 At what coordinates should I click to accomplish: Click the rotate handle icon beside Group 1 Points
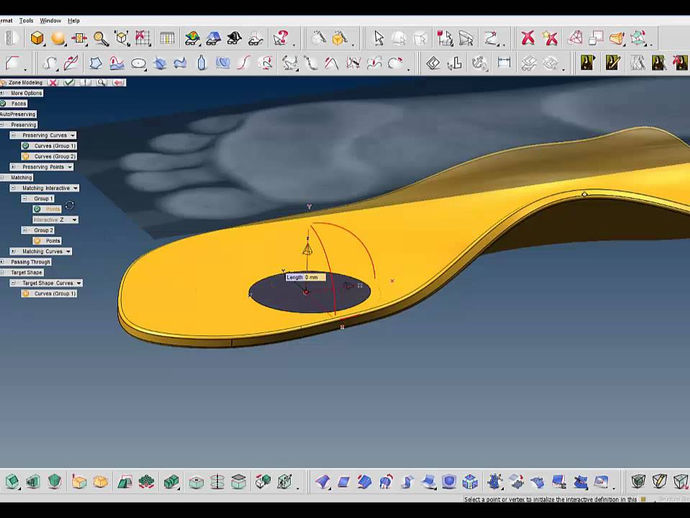pos(70,206)
